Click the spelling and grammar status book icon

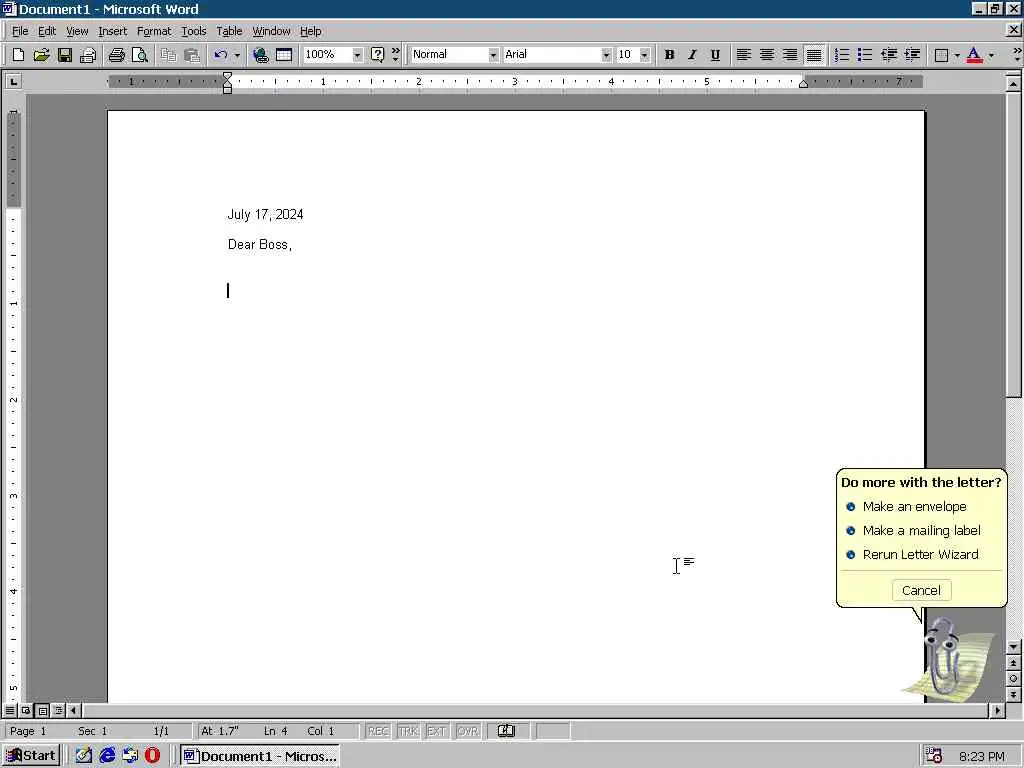(506, 731)
